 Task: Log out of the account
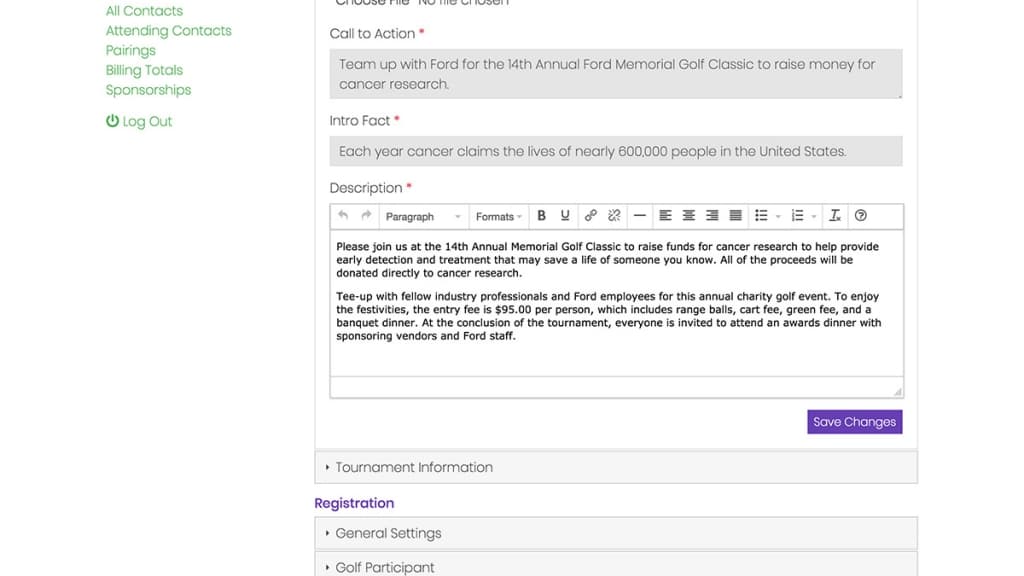click(139, 121)
